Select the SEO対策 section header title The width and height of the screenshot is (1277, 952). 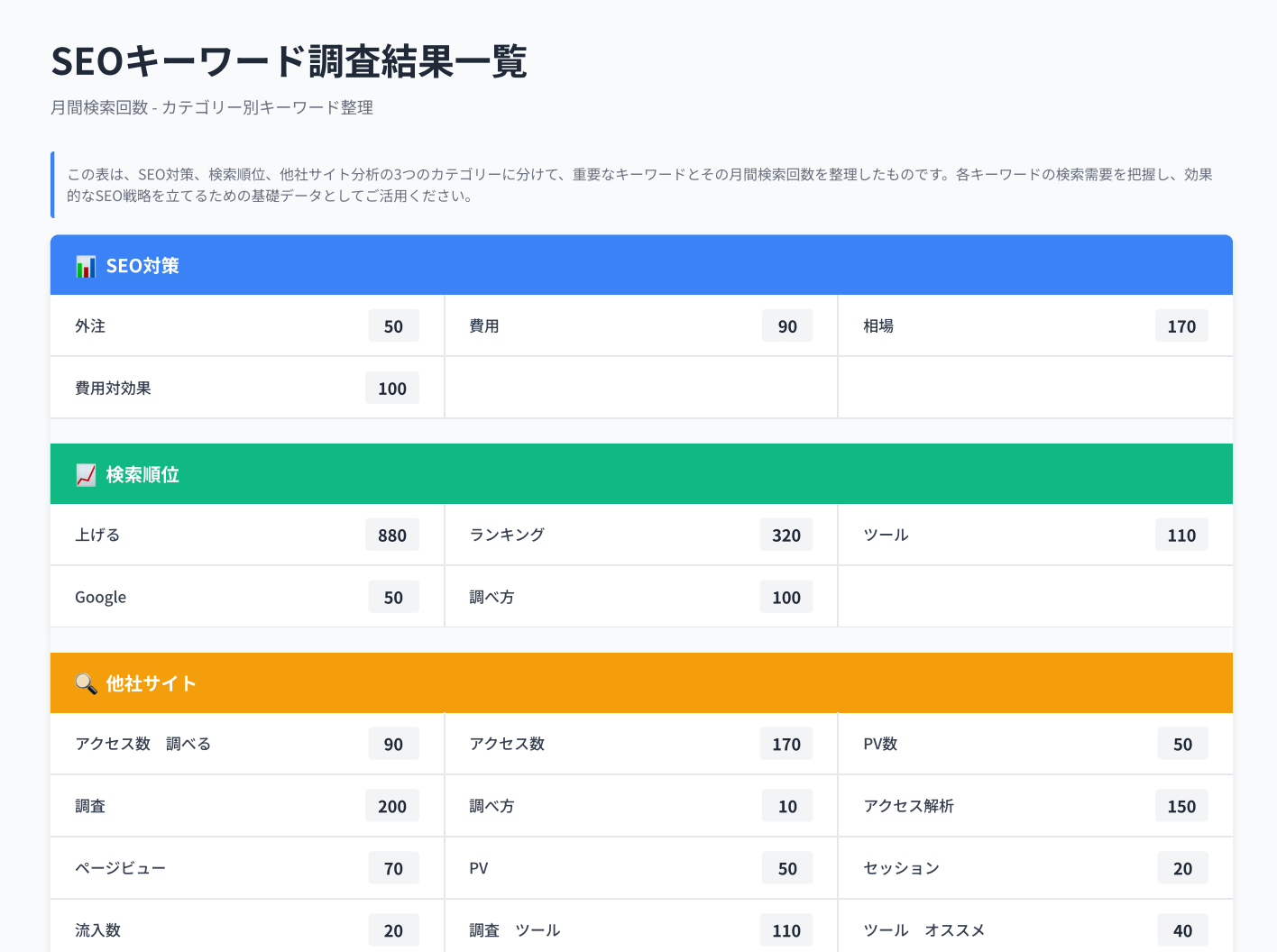tap(142, 266)
